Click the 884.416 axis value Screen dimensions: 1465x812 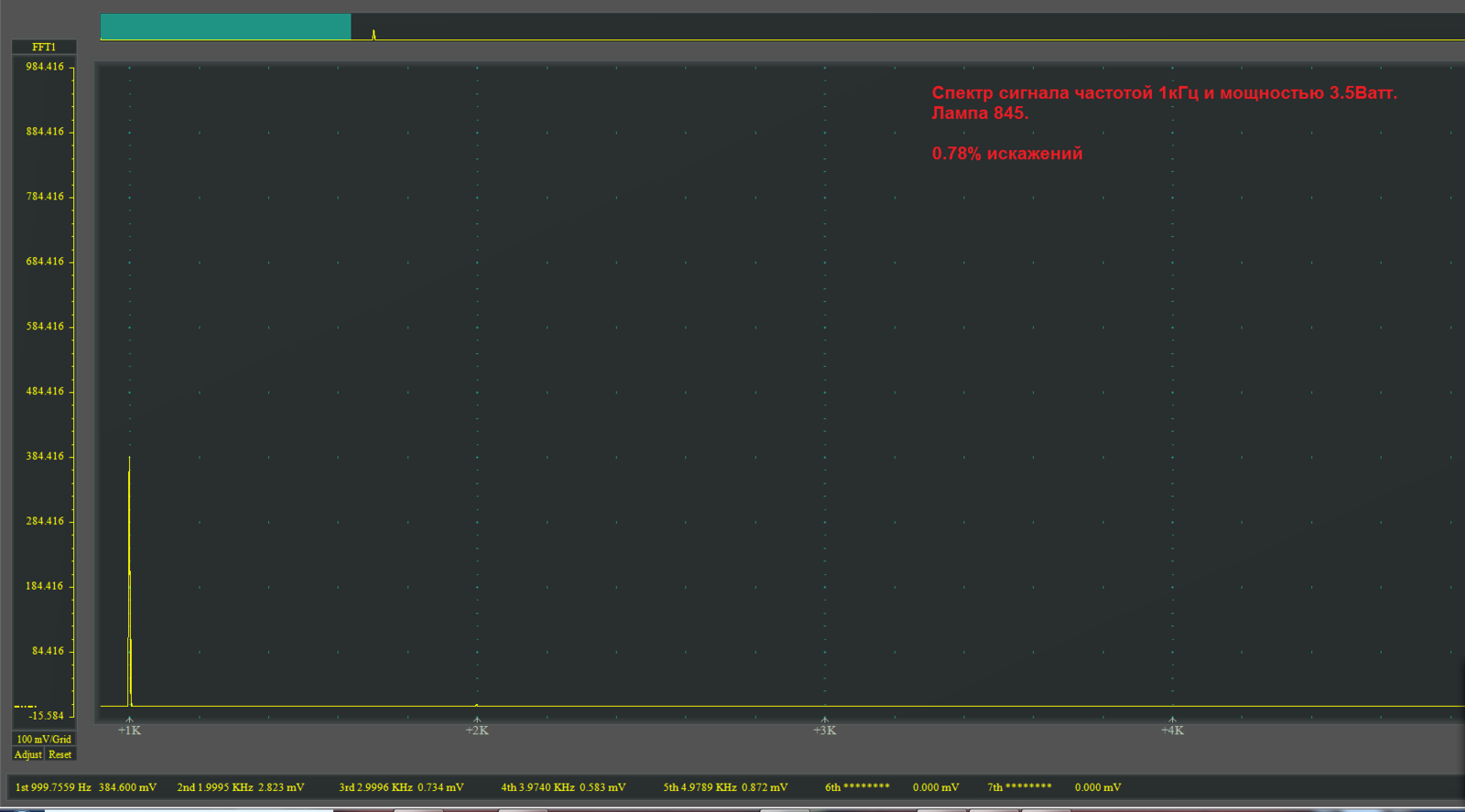(x=45, y=132)
